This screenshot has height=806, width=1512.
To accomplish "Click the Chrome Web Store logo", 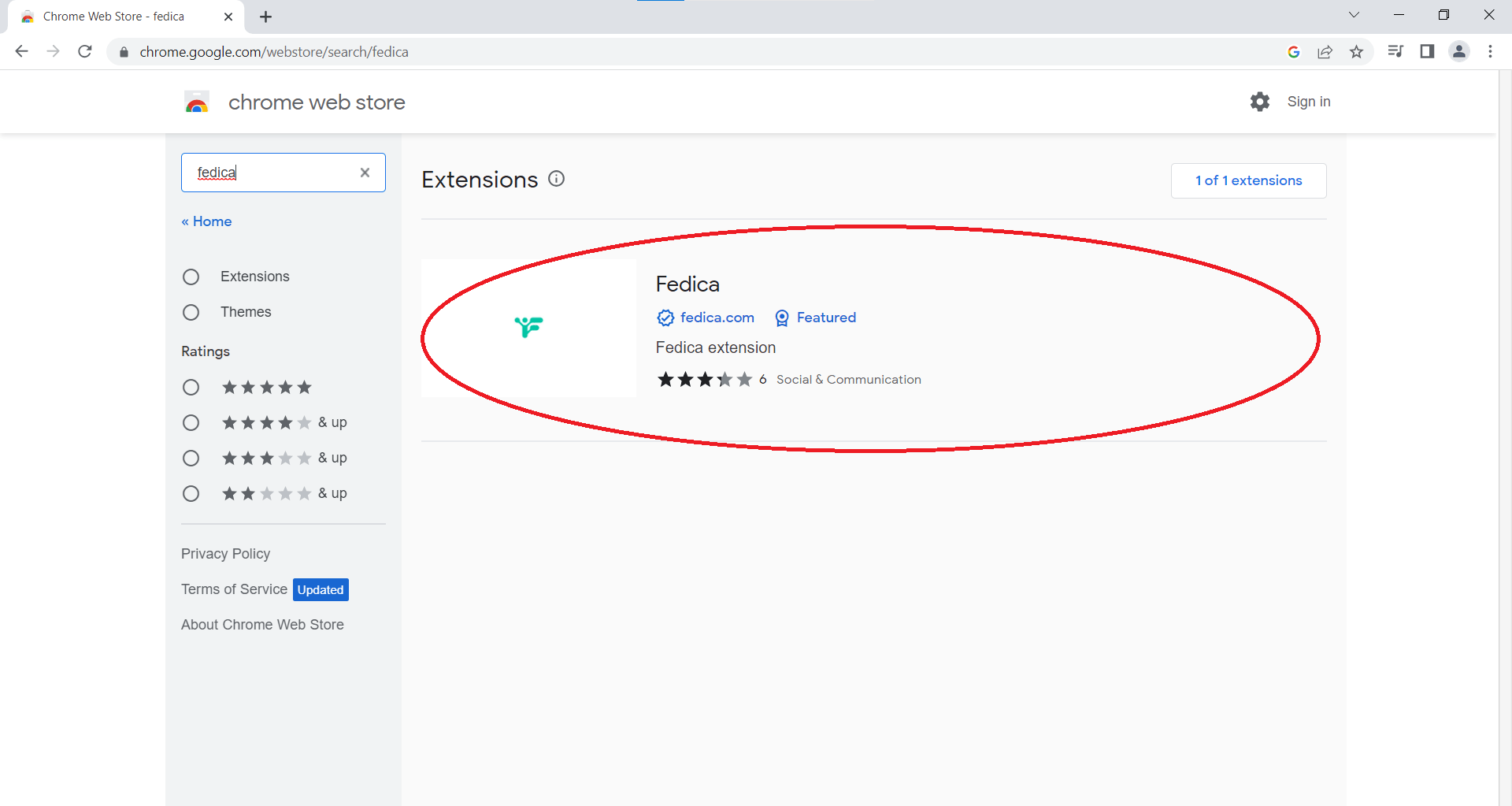I will [196, 101].
